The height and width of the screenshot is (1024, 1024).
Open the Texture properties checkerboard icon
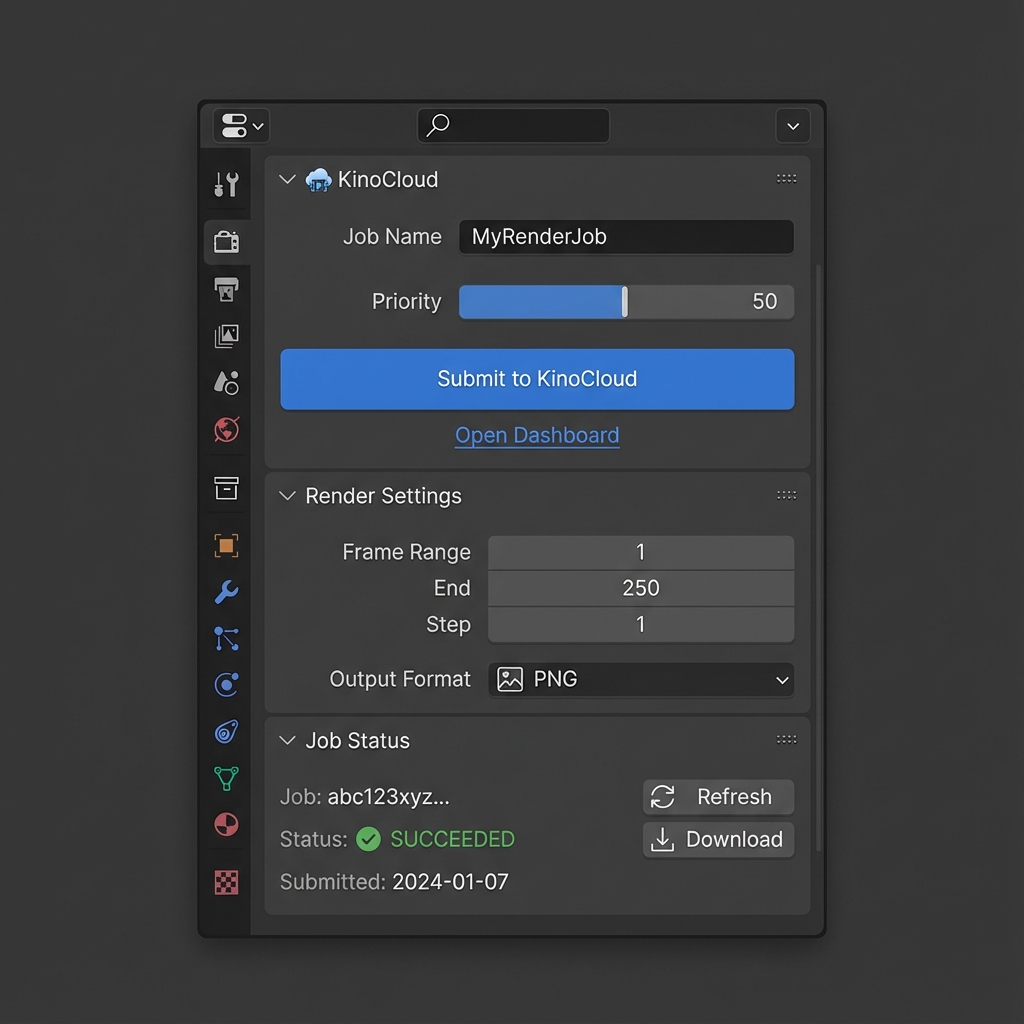[x=227, y=882]
